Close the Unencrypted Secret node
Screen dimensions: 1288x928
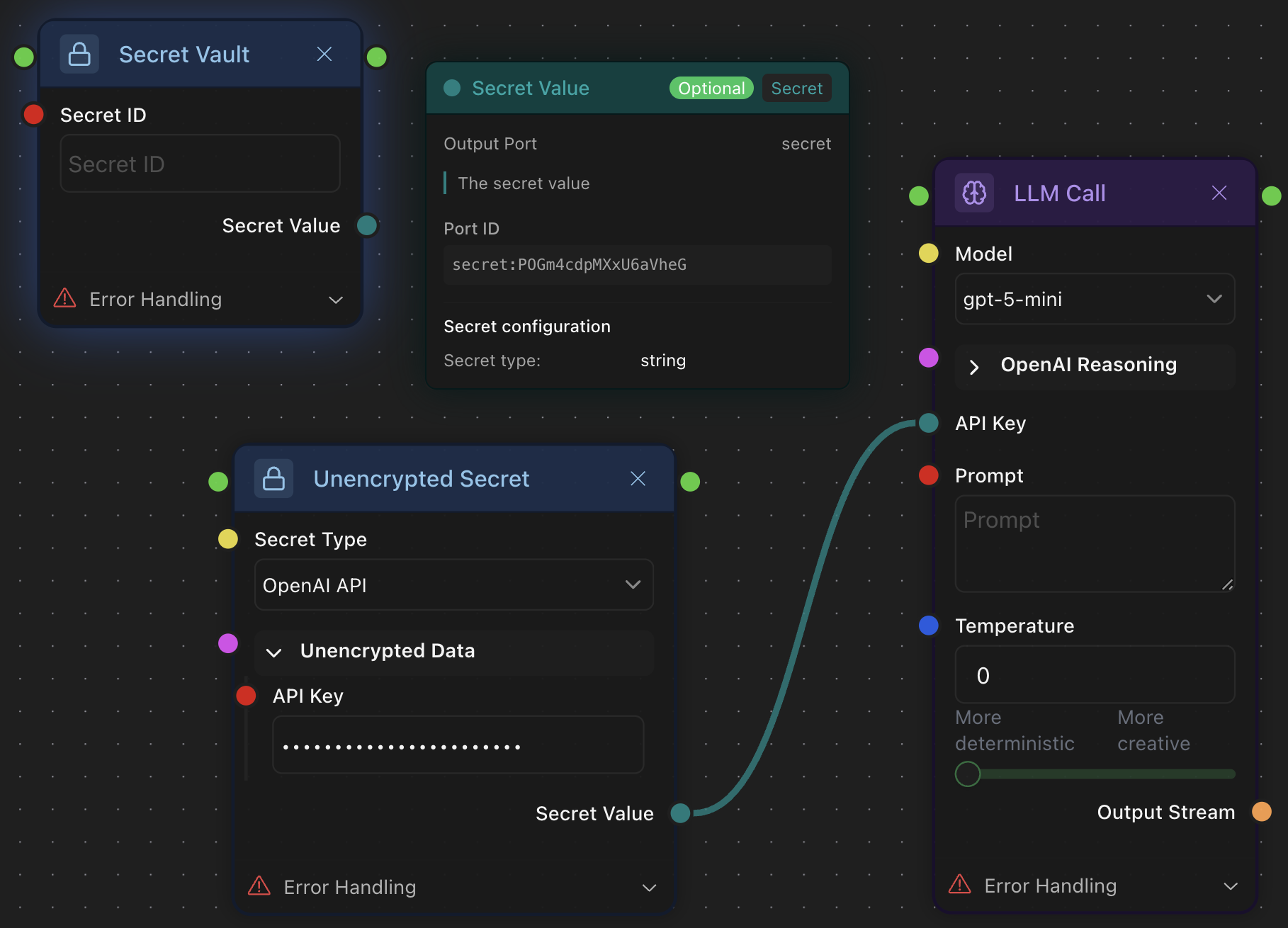pos(638,479)
